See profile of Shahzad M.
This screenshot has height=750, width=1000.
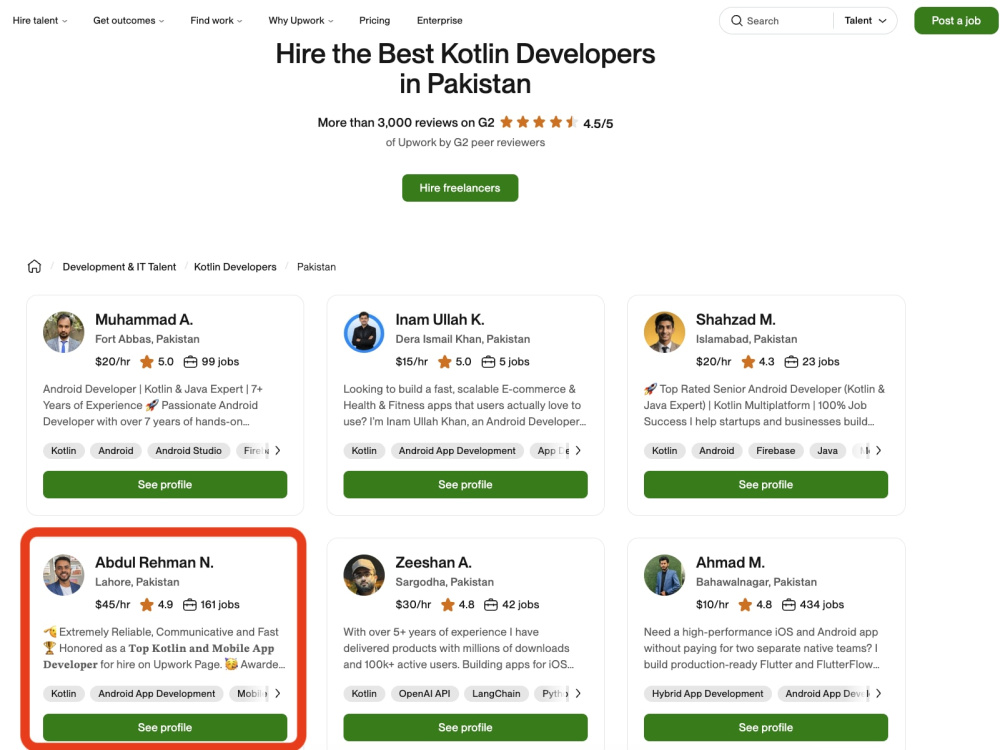pos(766,485)
